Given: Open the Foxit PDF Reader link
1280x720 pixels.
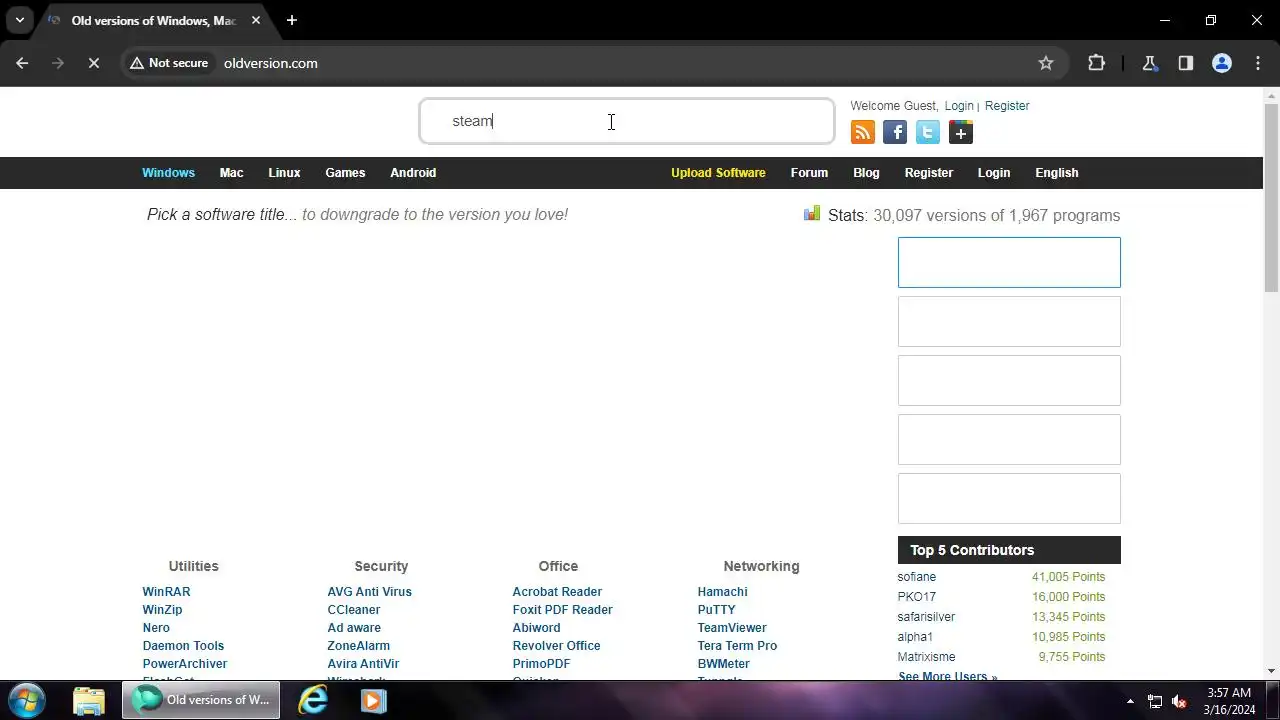Looking at the screenshot, I should pyautogui.click(x=562, y=610).
